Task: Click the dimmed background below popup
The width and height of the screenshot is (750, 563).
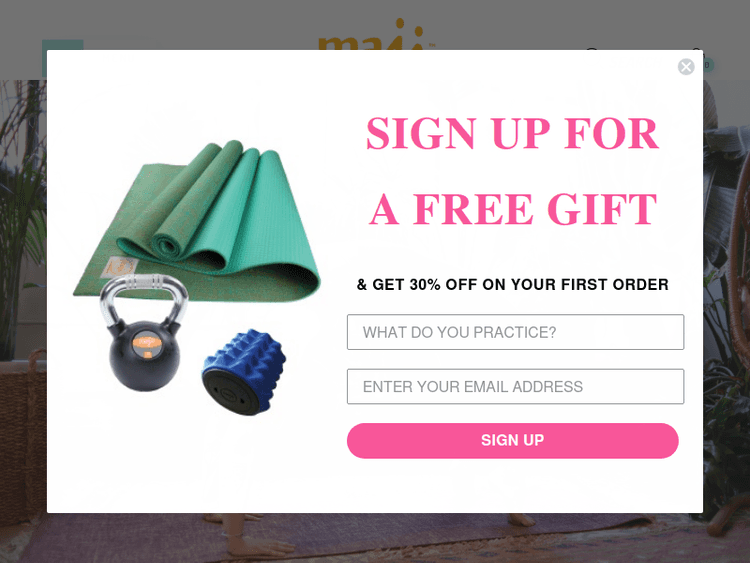Action: pyautogui.click(x=375, y=538)
